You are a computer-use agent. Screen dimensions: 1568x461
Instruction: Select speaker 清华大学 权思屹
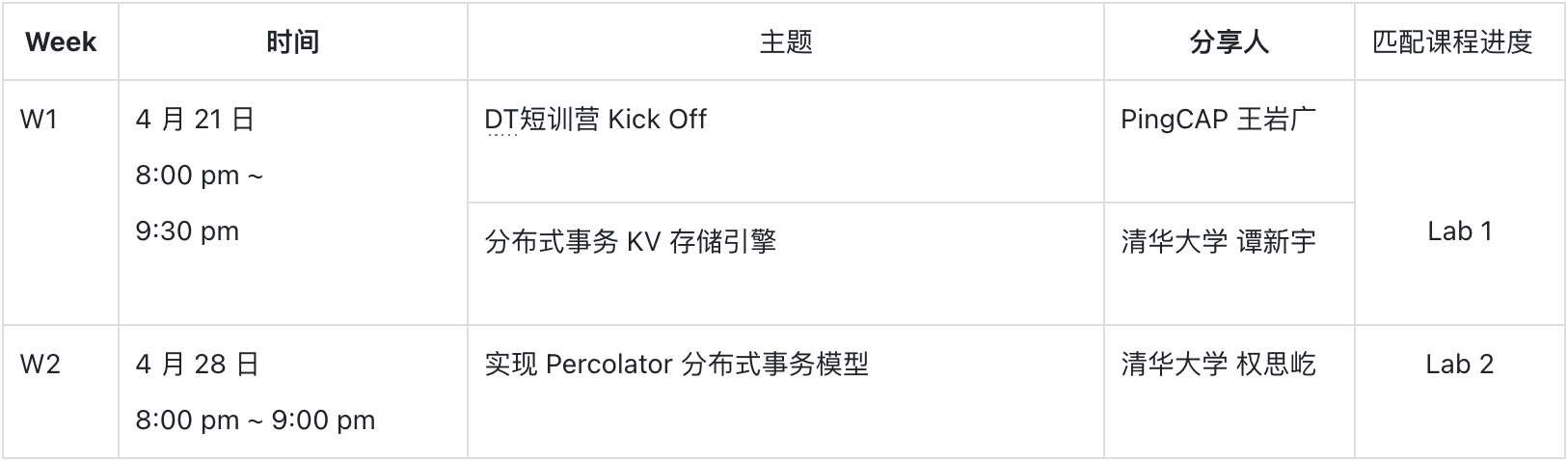coord(1218,365)
